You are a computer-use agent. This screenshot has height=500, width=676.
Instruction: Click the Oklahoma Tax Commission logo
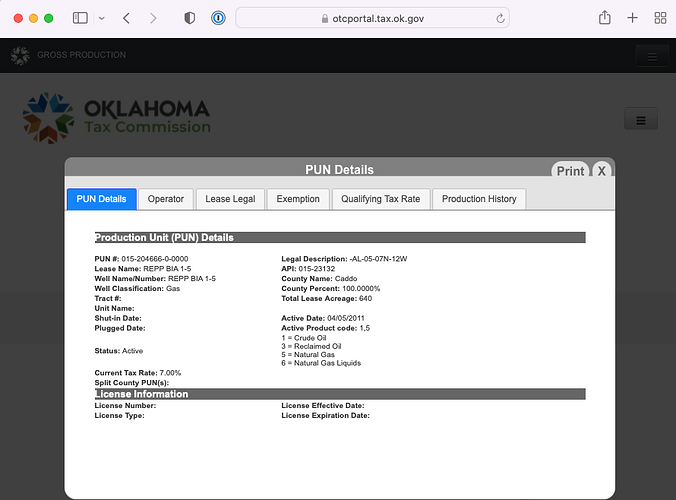(116, 118)
